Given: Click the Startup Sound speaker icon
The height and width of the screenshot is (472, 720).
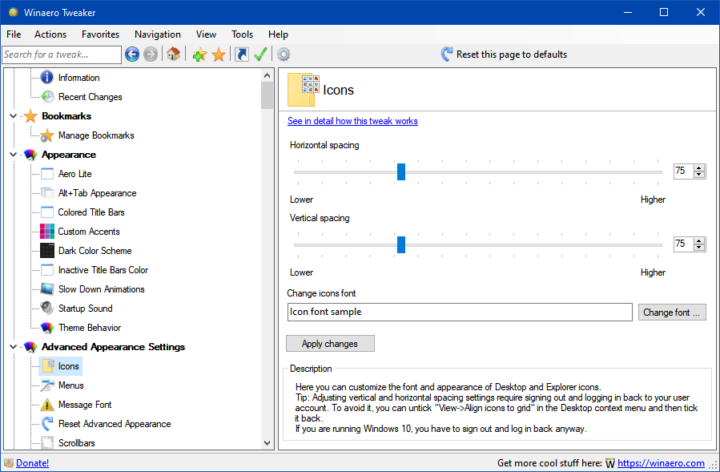Looking at the screenshot, I should tap(47, 308).
